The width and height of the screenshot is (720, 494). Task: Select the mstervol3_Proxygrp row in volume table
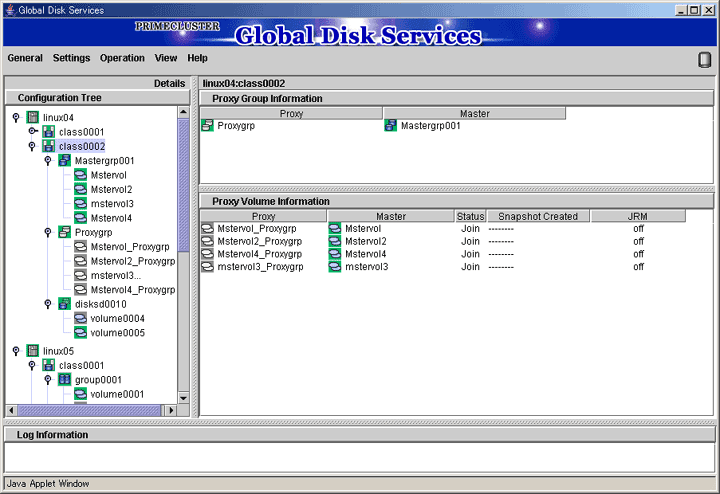tap(443, 267)
